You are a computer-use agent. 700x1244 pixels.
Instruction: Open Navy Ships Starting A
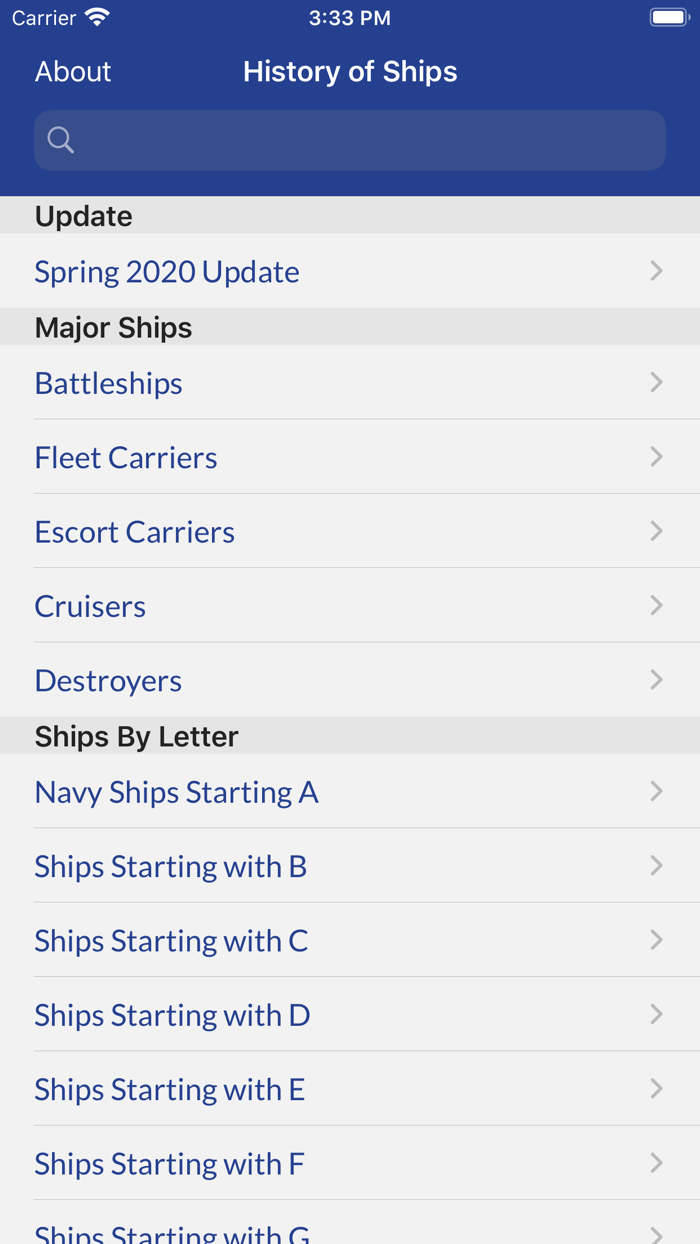point(176,791)
